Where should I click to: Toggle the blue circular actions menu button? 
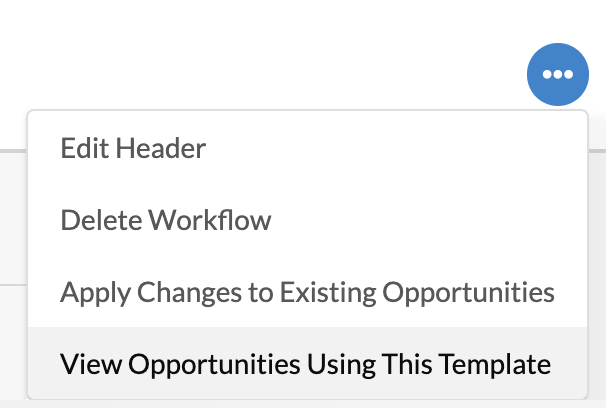[x=558, y=74]
